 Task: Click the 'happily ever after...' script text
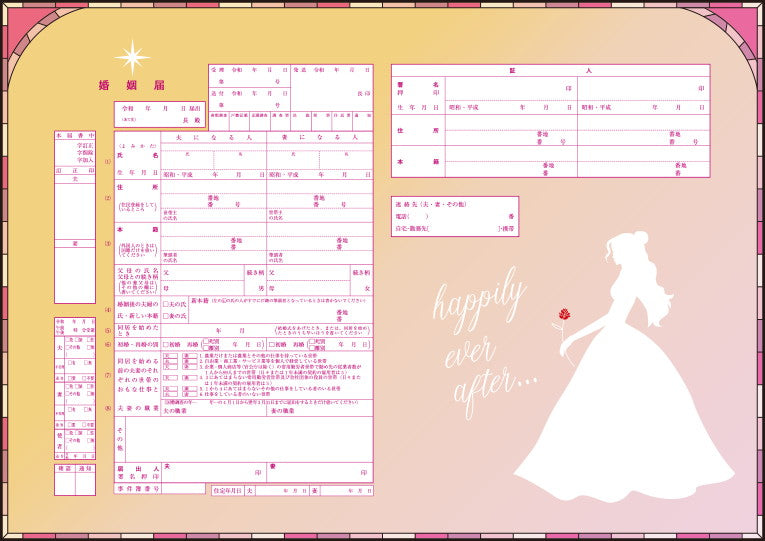point(480,345)
